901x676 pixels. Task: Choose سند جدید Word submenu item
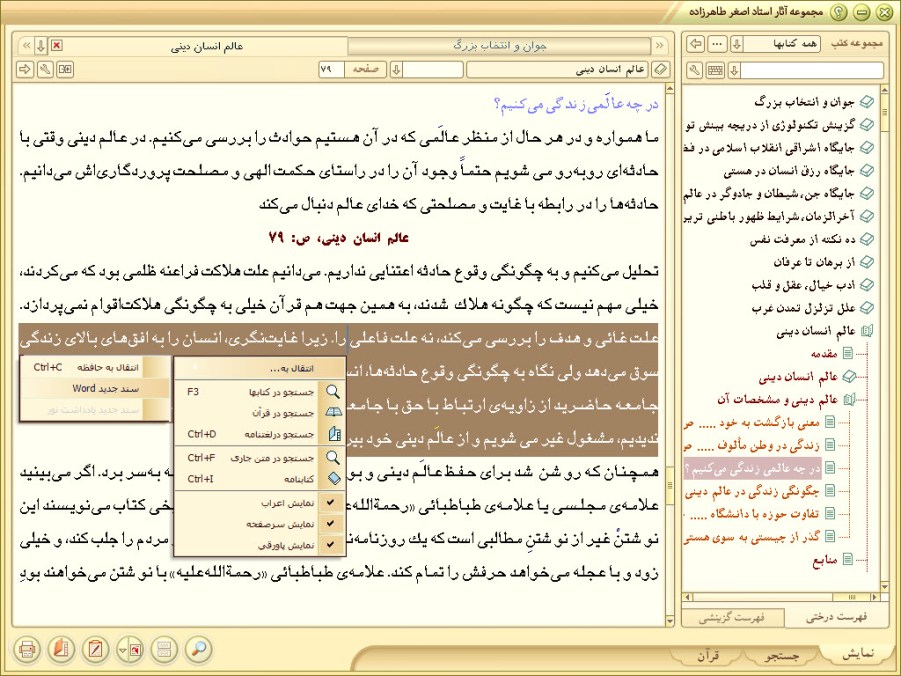(95, 389)
